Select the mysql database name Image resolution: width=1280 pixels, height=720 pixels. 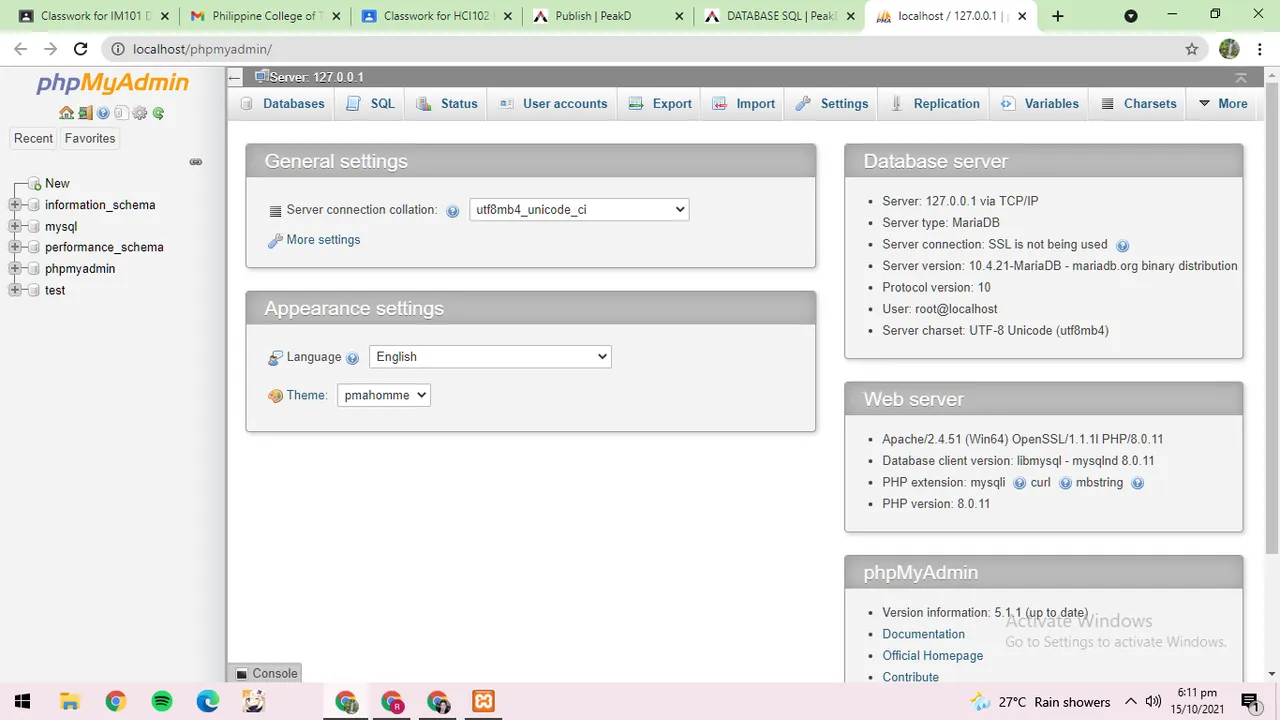click(x=61, y=227)
